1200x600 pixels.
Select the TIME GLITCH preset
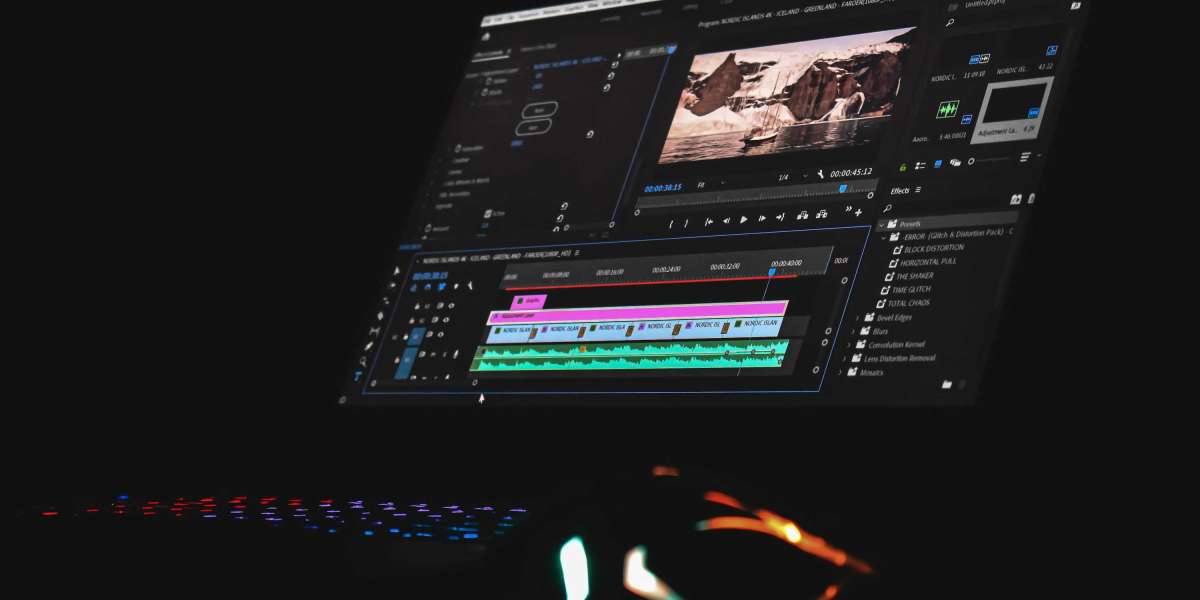click(x=911, y=288)
